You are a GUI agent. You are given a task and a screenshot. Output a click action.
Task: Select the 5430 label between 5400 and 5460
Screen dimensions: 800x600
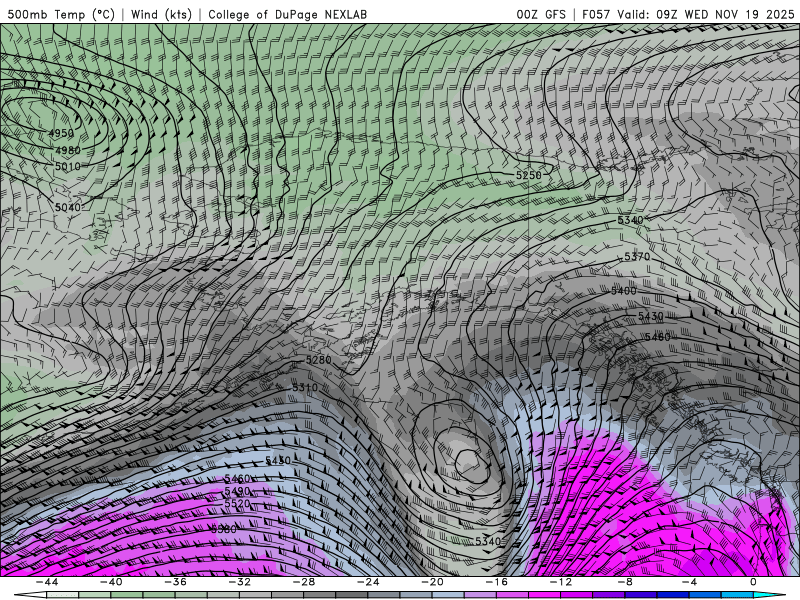click(651, 316)
